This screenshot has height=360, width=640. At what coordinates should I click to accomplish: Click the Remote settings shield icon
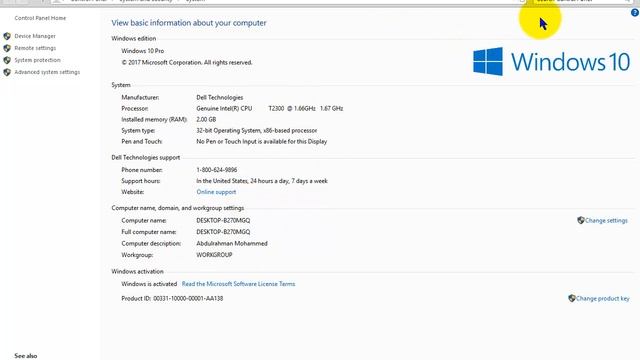pos(7,48)
